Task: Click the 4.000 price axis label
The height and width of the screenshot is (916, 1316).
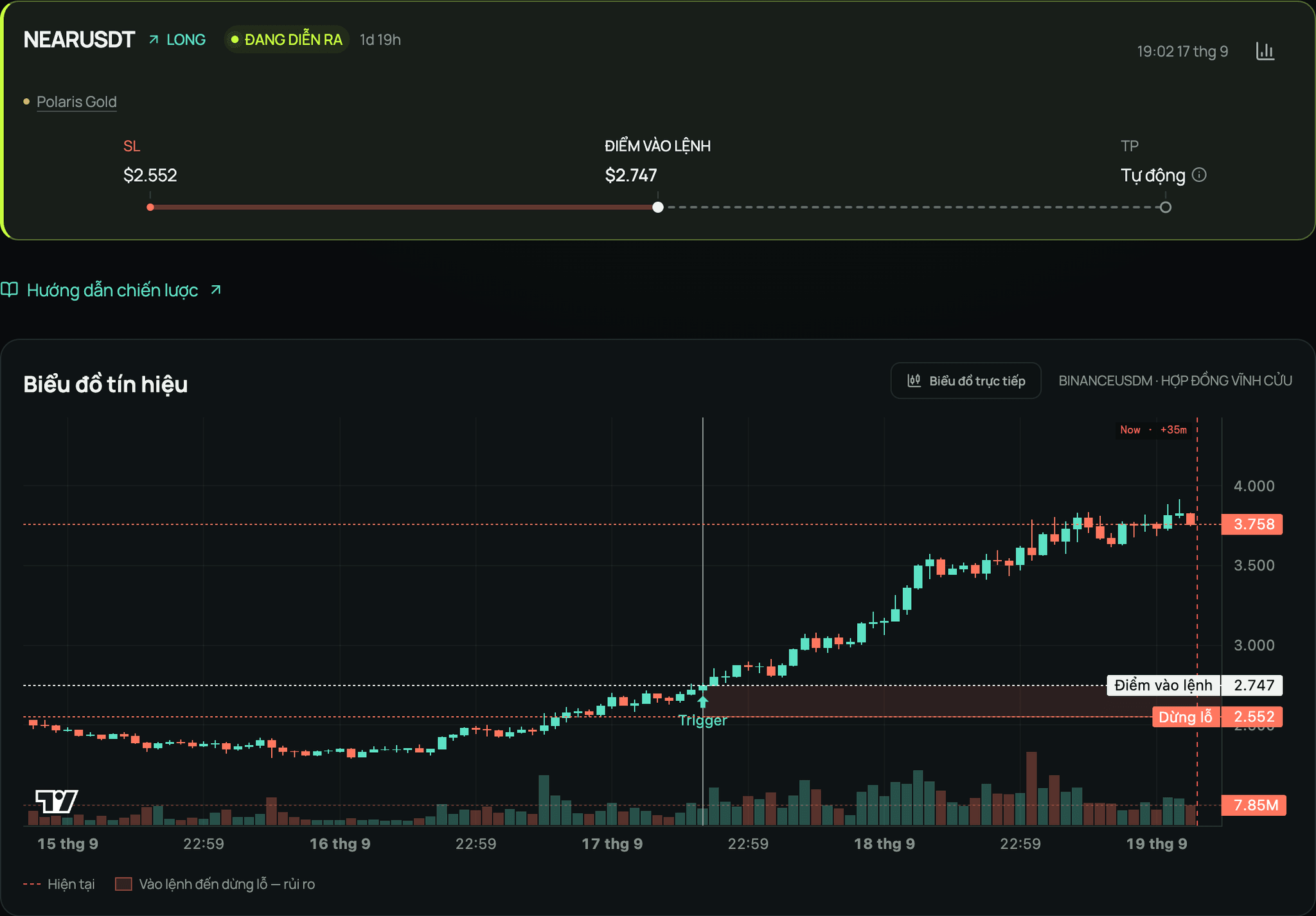Action: click(x=1254, y=486)
